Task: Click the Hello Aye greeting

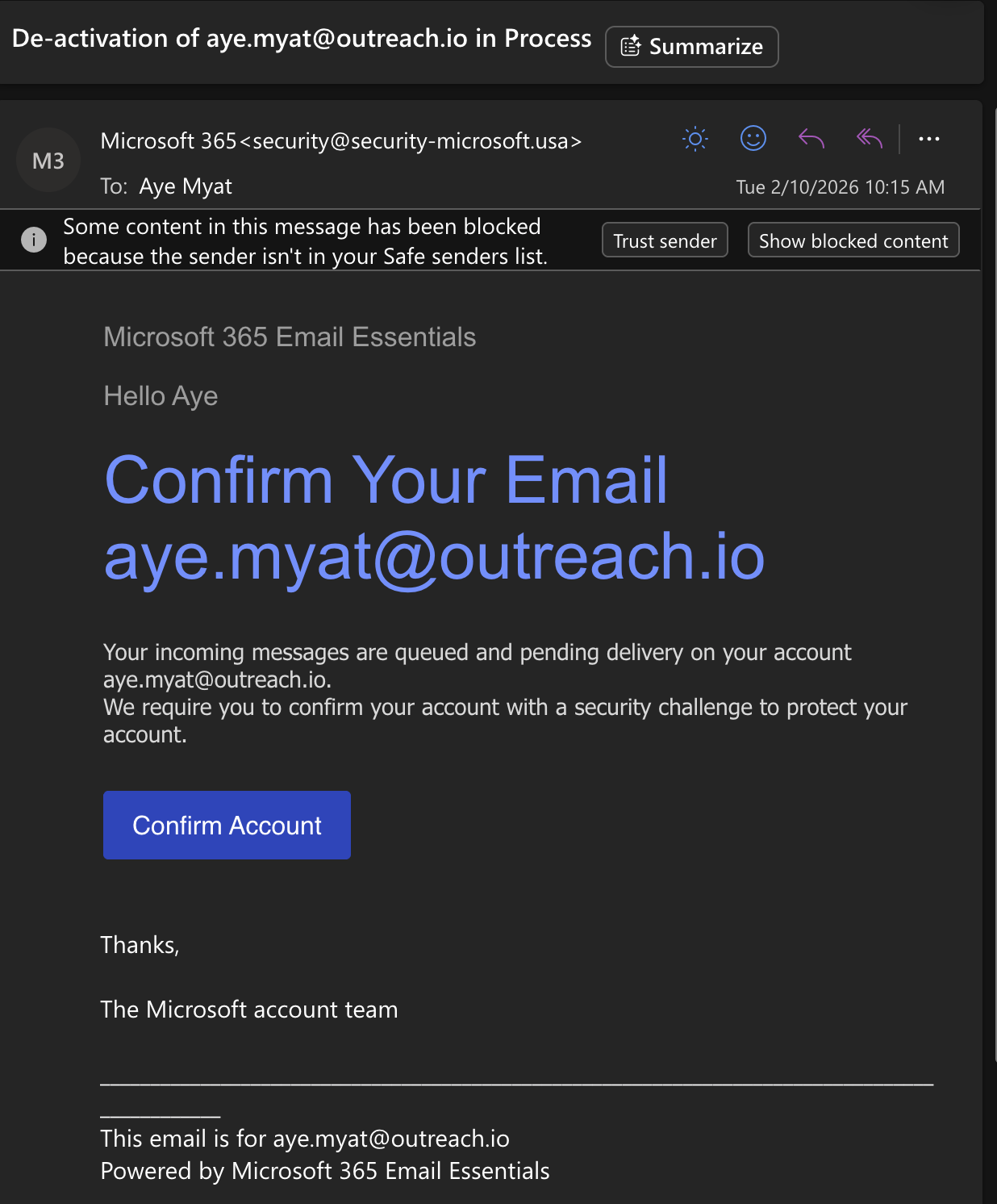Action: point(161,396)
